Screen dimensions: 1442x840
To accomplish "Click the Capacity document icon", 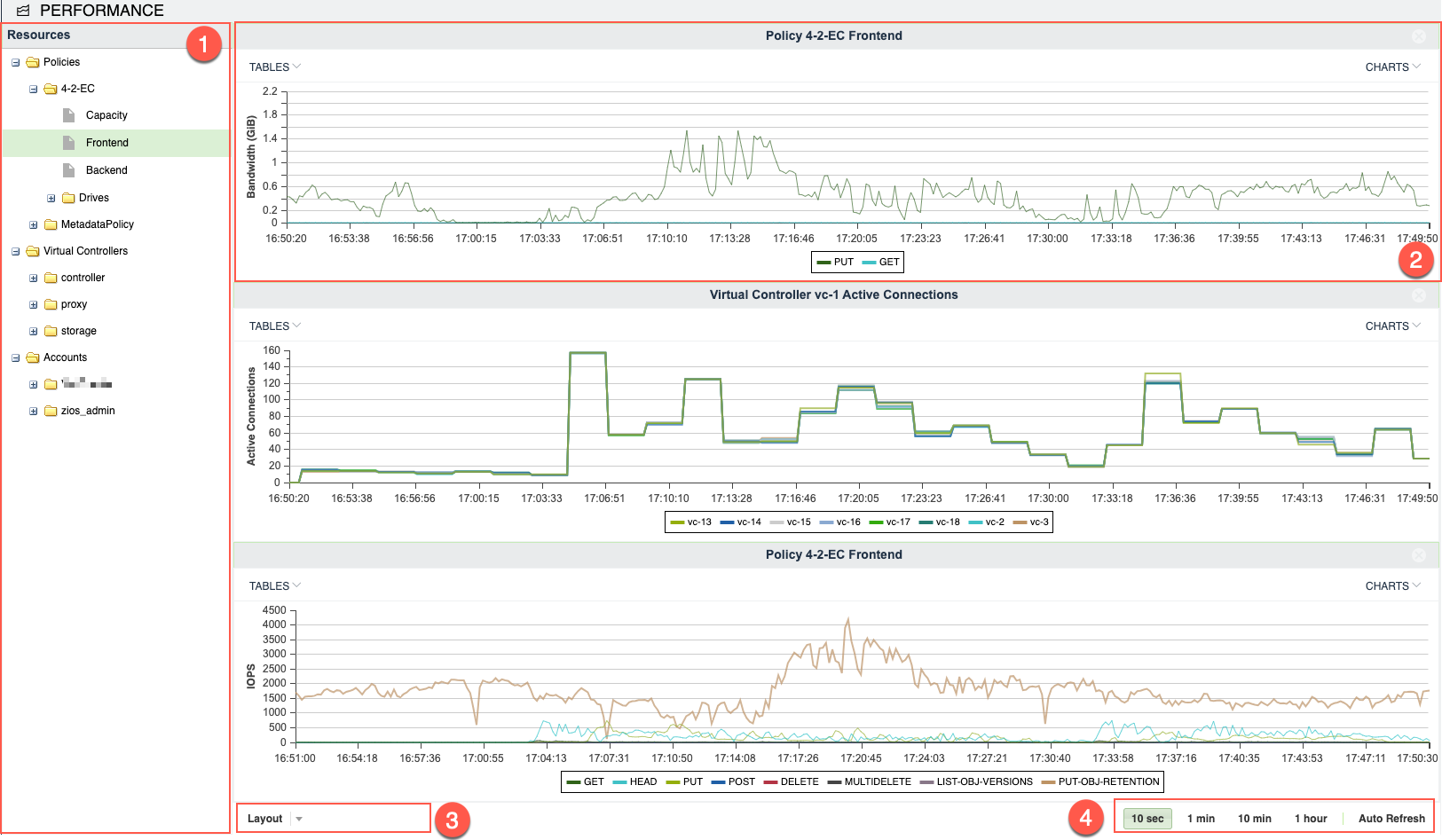I will pyautogui.click(x=69, y=115).
